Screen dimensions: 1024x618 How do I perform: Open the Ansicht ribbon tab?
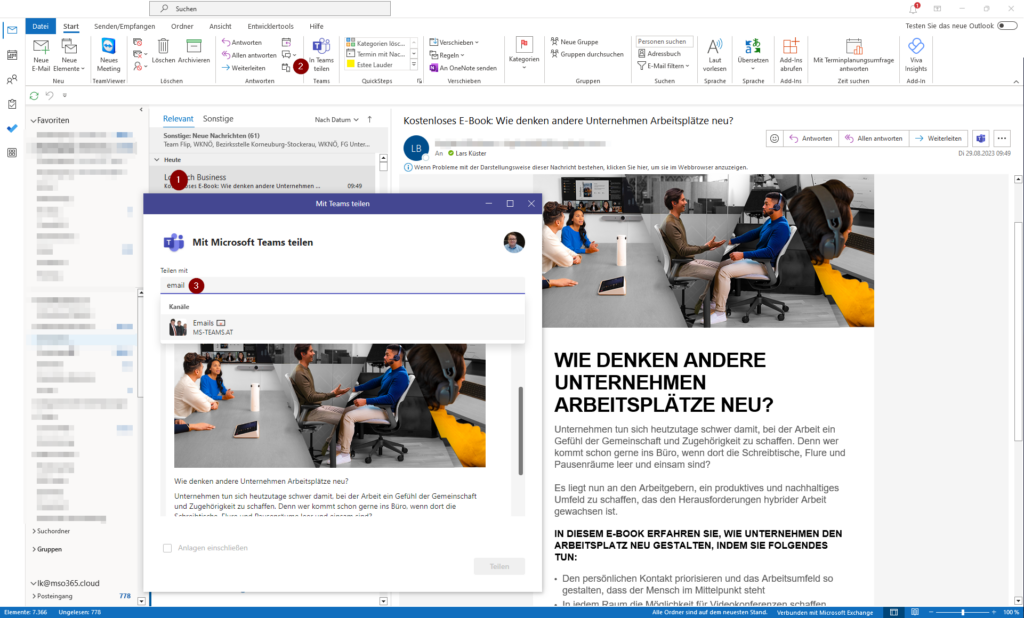click(x=220, y=26)
